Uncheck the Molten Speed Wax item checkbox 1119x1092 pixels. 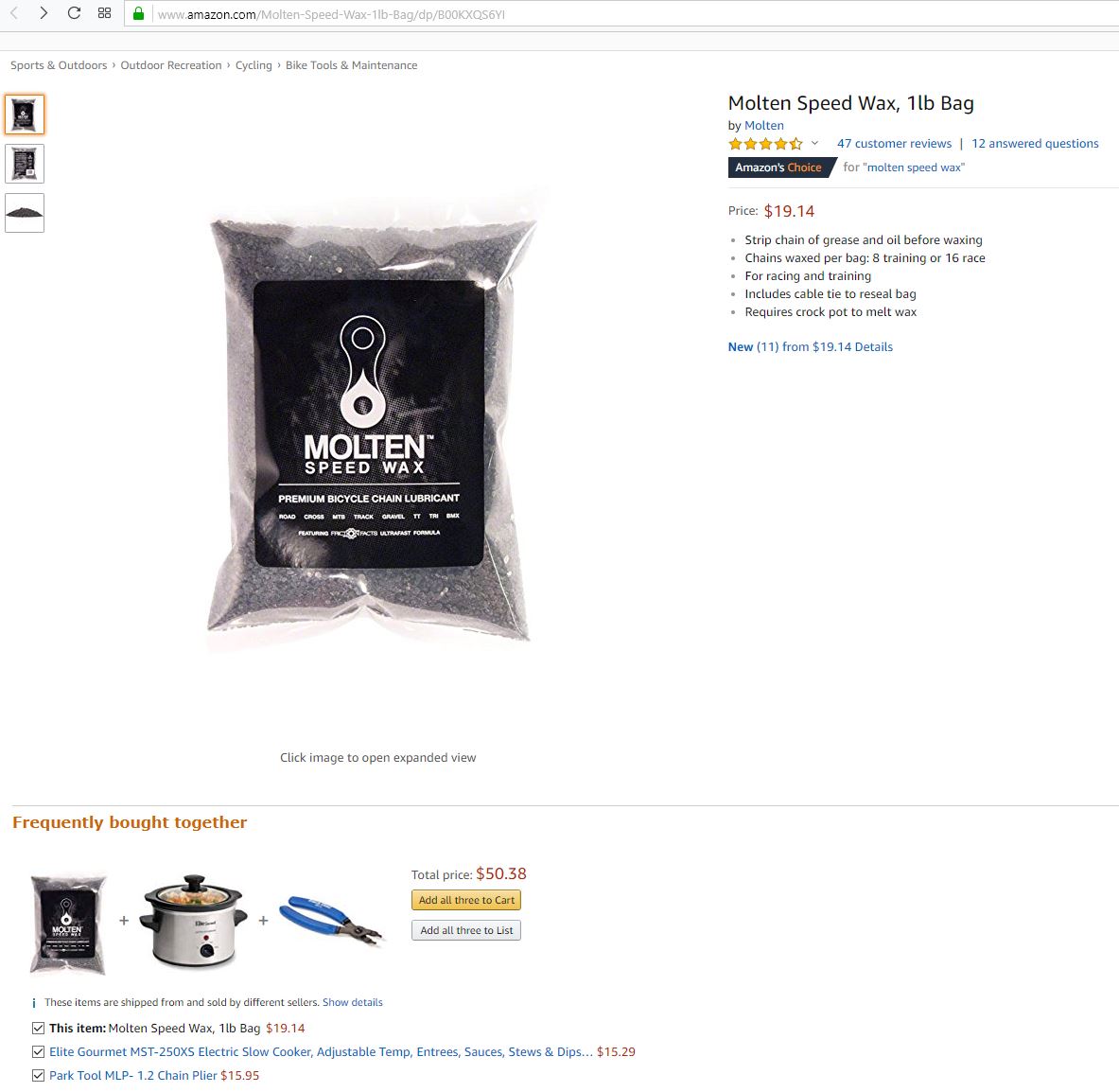[x=39, y=1028]
